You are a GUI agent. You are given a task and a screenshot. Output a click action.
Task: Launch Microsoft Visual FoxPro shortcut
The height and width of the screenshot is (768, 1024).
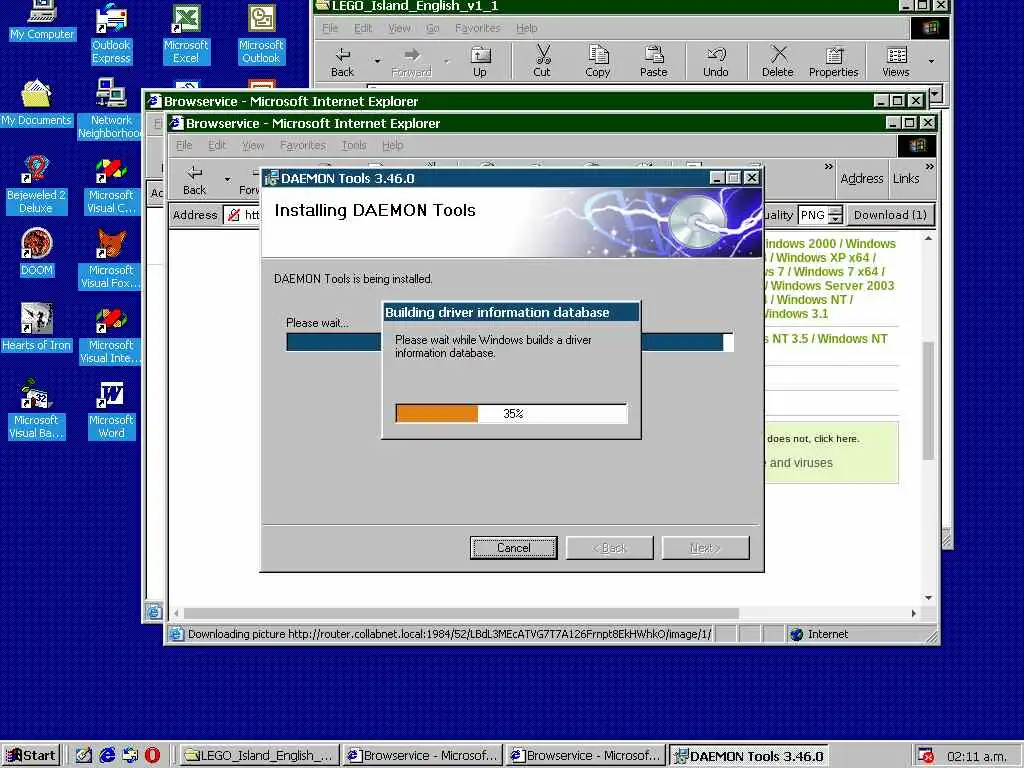(110, 259)
